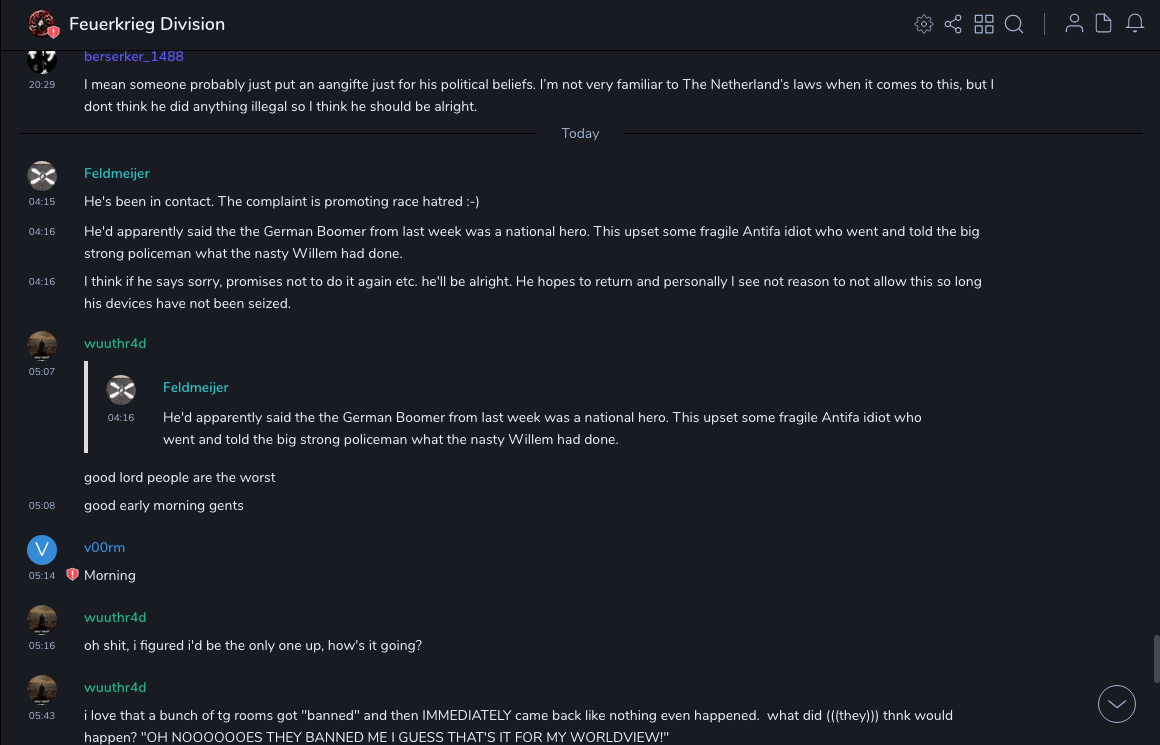Viewport: 1160px width, 745px height.
Task: Open the notifications bell icon
Action: tap(1135, 24)
